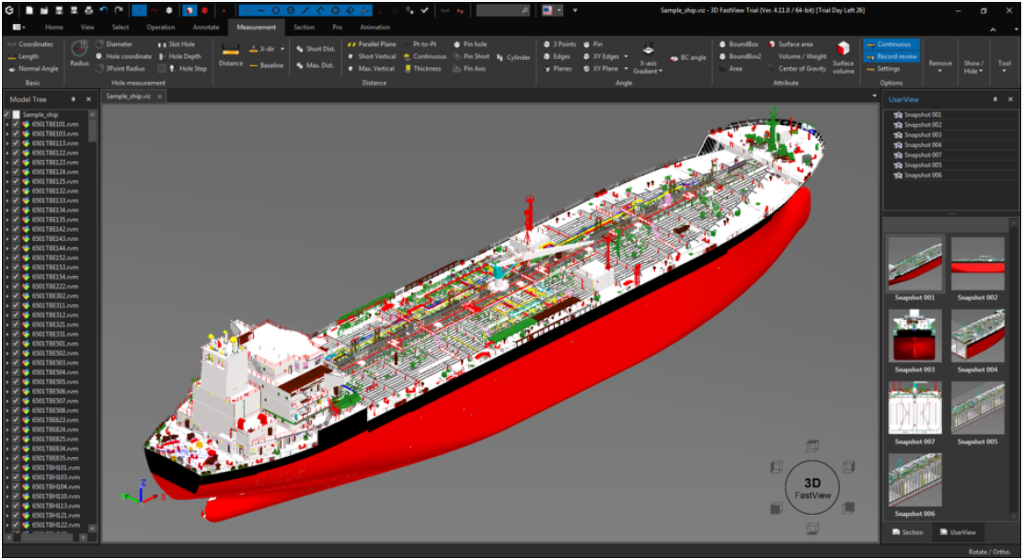The width and height of the screenshot is (1024, 560).
Task: Uncheck the 6501TBE101.rvm model checkbox
Action: coord(15,125)
